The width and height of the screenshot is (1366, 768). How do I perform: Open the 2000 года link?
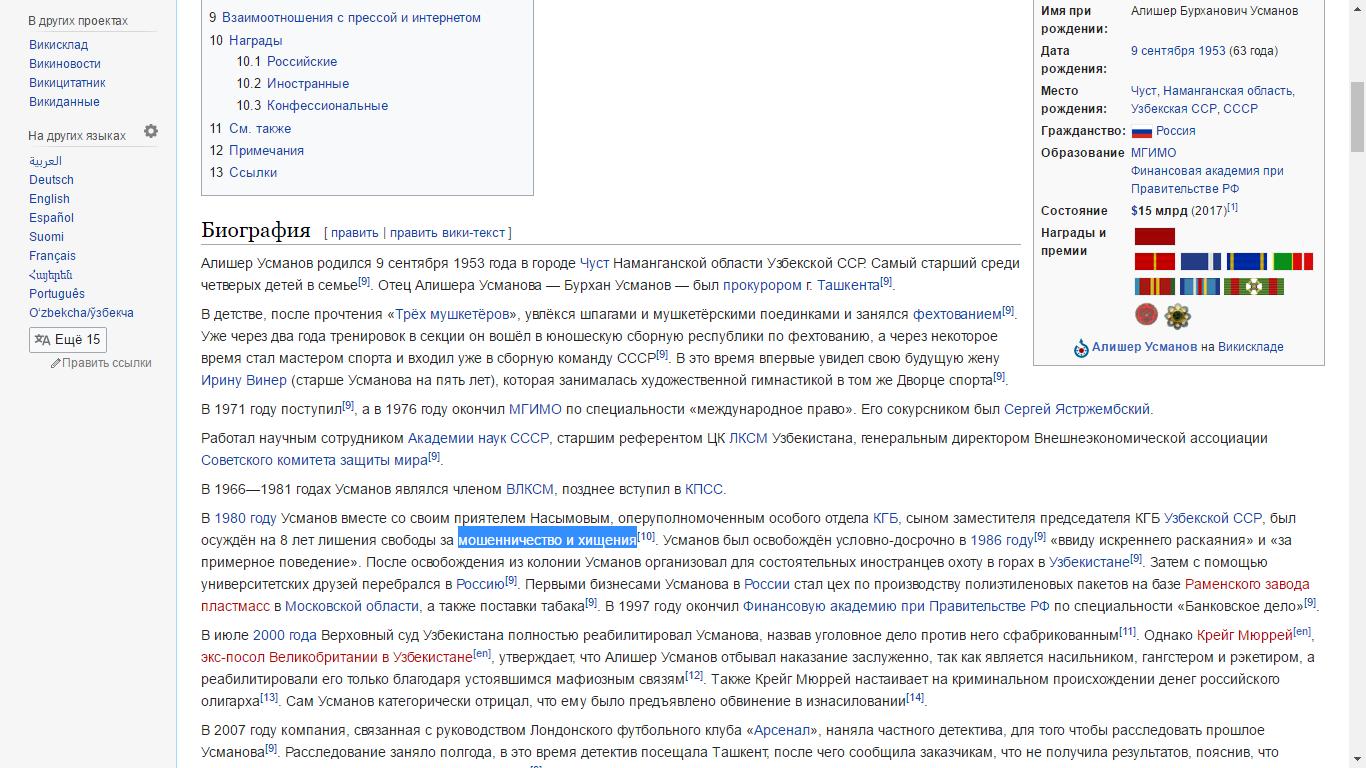(x=285, y=635)
